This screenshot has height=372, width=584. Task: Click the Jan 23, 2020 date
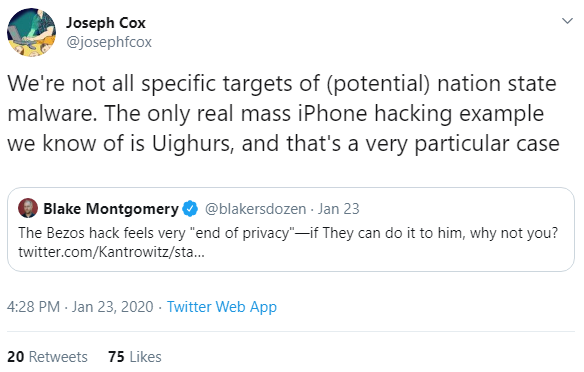pyautogui.click(x=112, y=307)
